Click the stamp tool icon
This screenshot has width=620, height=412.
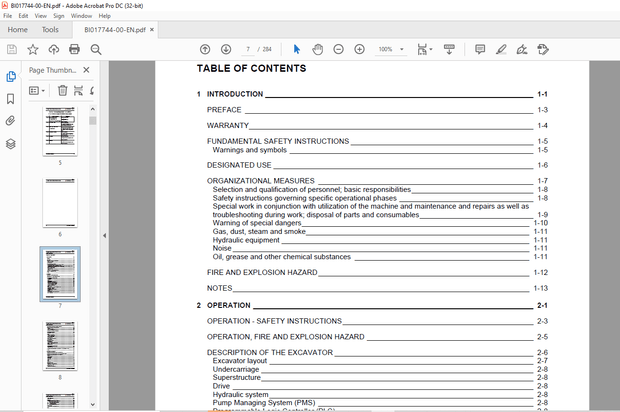coord(543,49)
